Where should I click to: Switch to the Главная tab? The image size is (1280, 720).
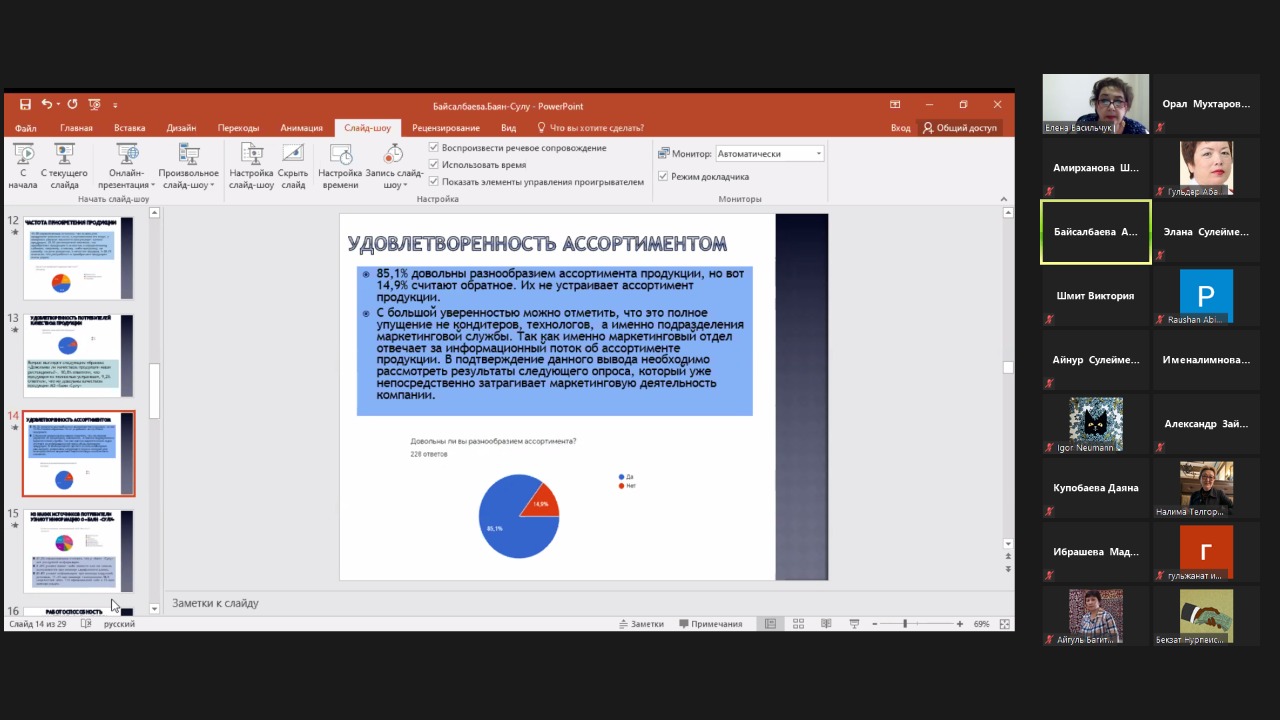(76, 128)
